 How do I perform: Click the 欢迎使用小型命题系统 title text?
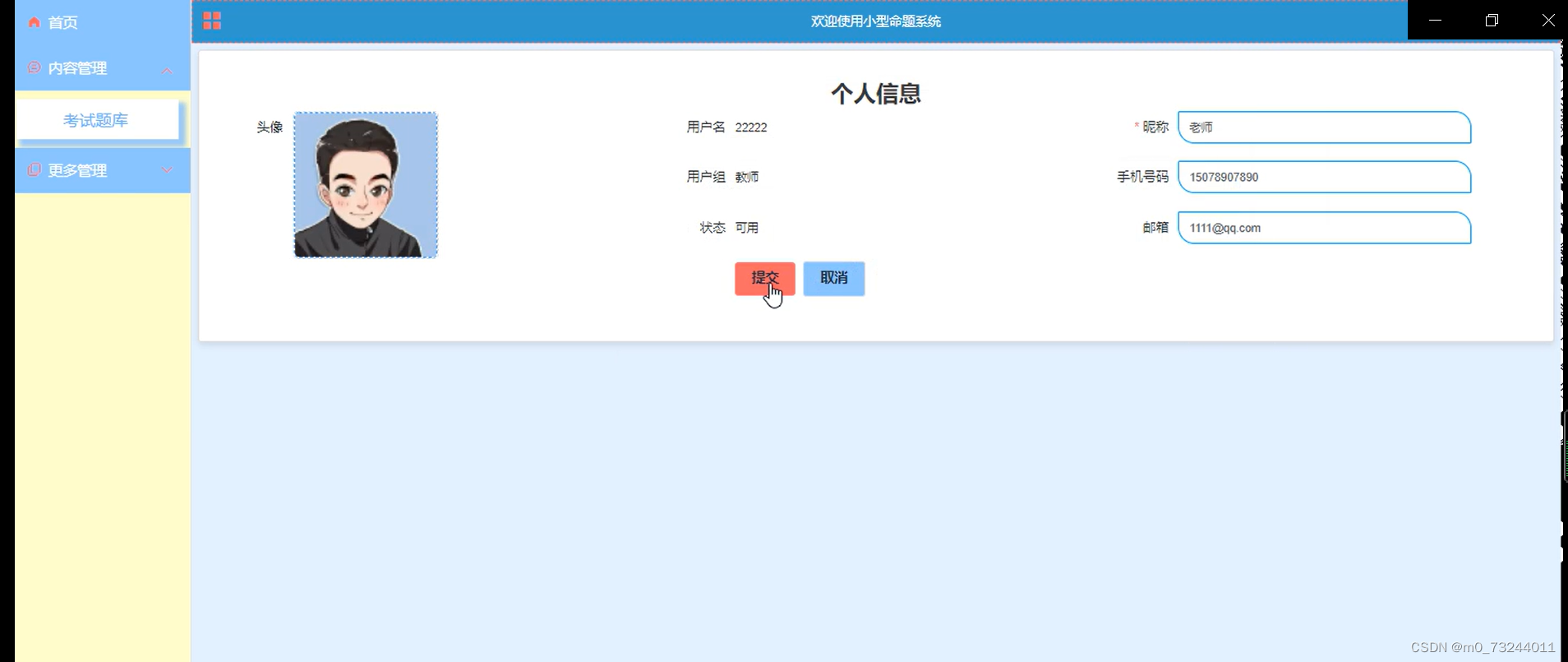tap(876, 21)
